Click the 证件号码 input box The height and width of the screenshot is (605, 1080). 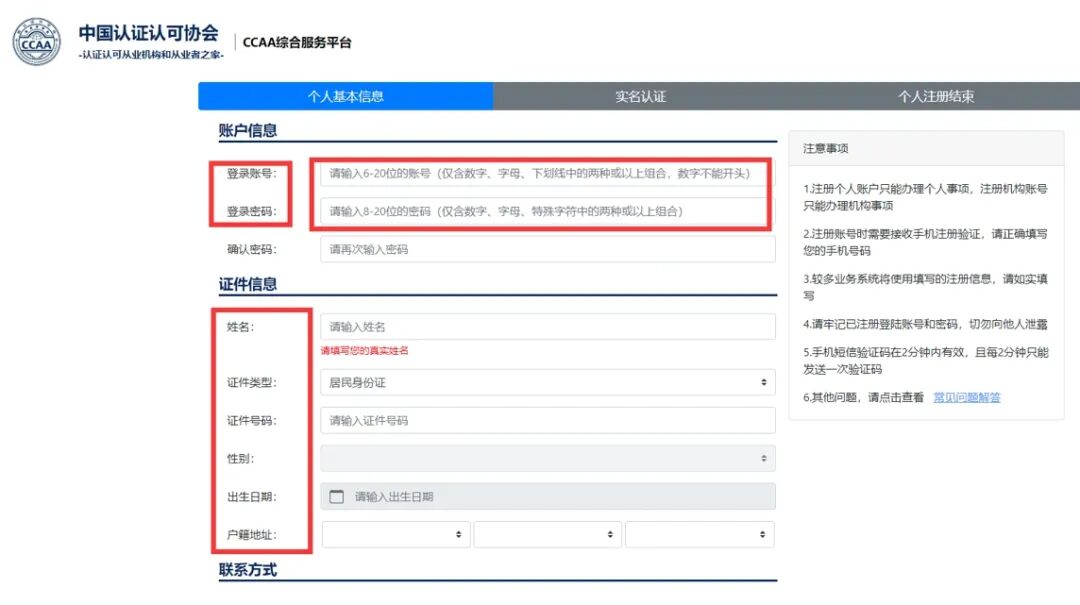(548, 419)
